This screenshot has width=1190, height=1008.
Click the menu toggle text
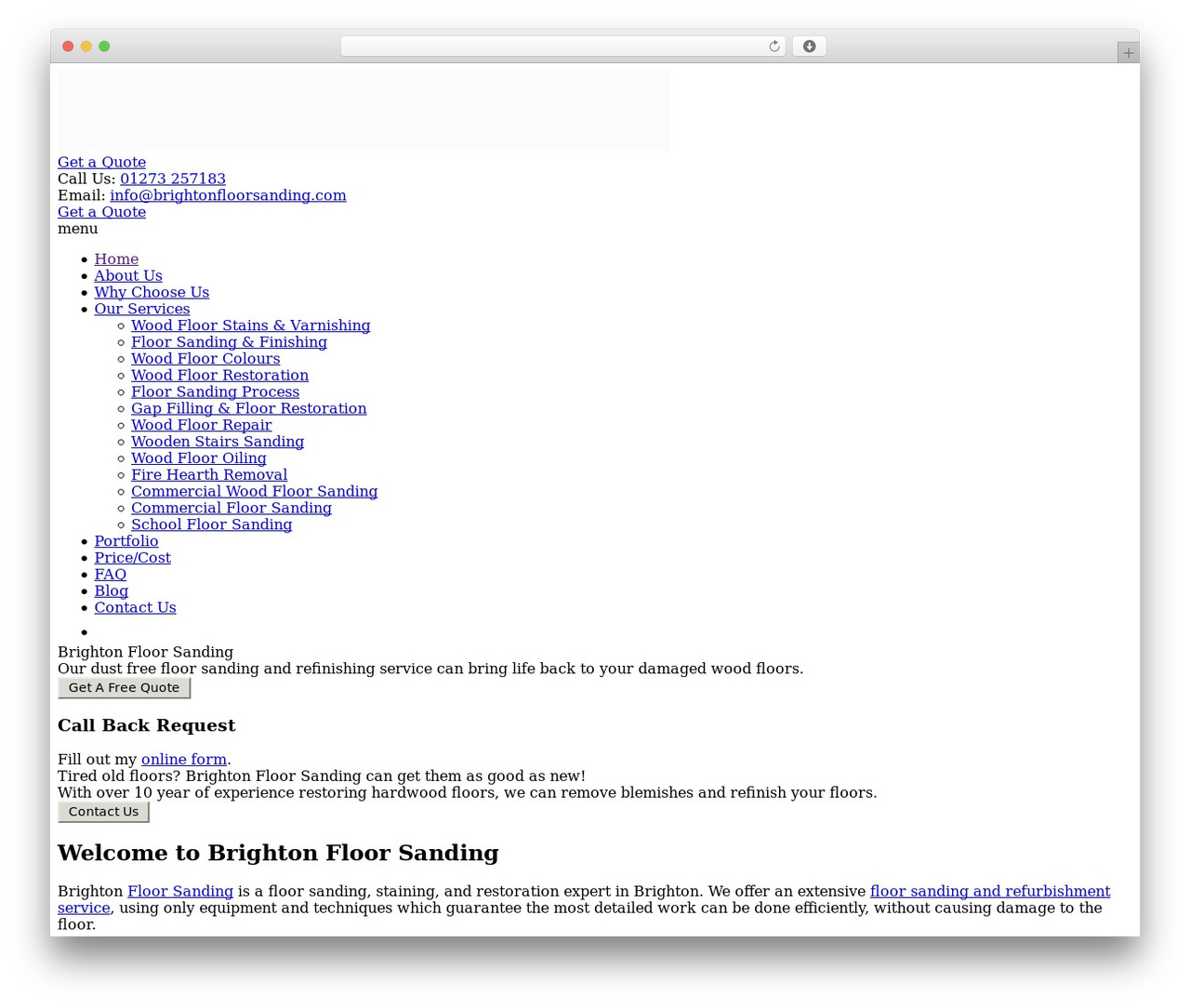pyautogui.click(x=78, y=229)
